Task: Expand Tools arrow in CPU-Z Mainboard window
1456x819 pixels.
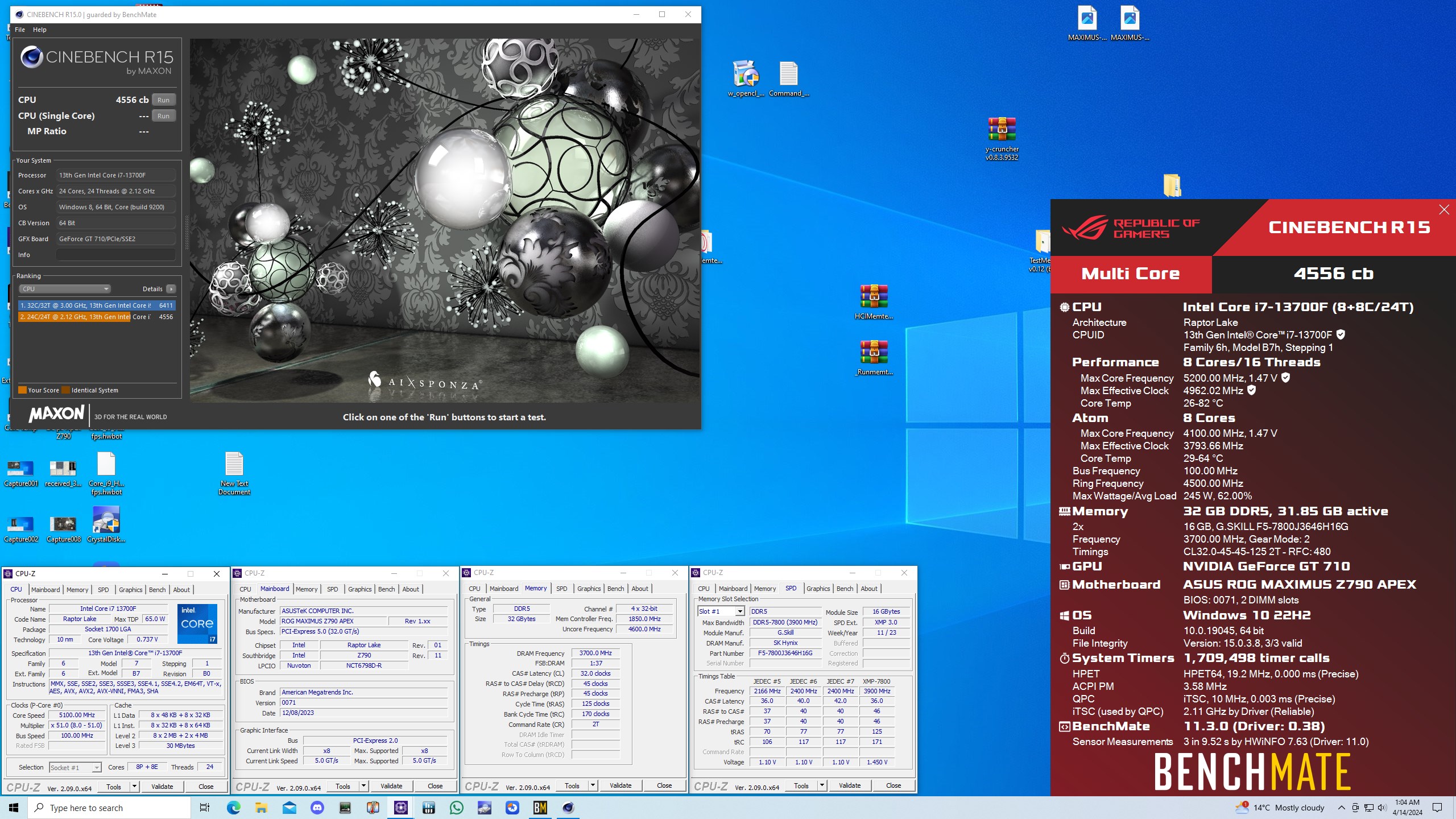Action: tap(364, 786)
